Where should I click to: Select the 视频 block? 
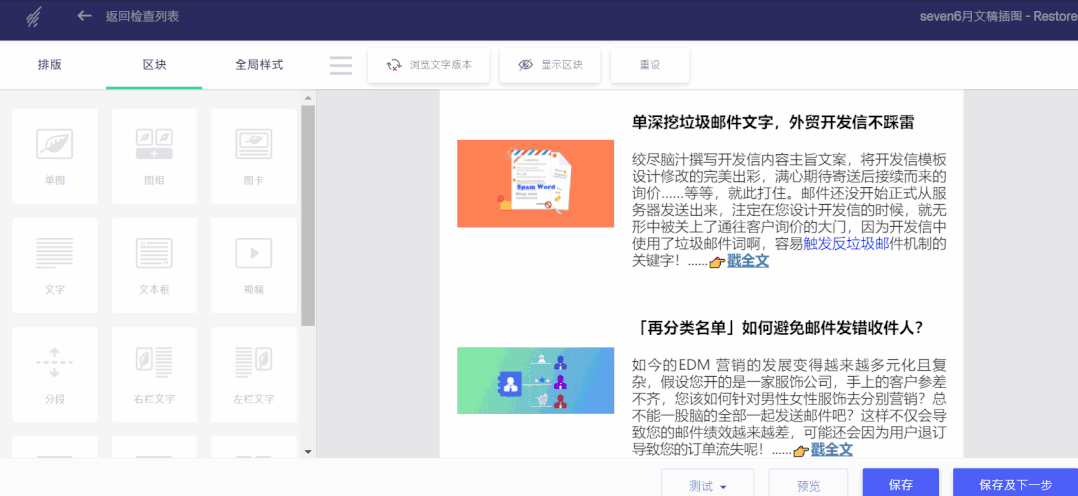tap(254, 266)
